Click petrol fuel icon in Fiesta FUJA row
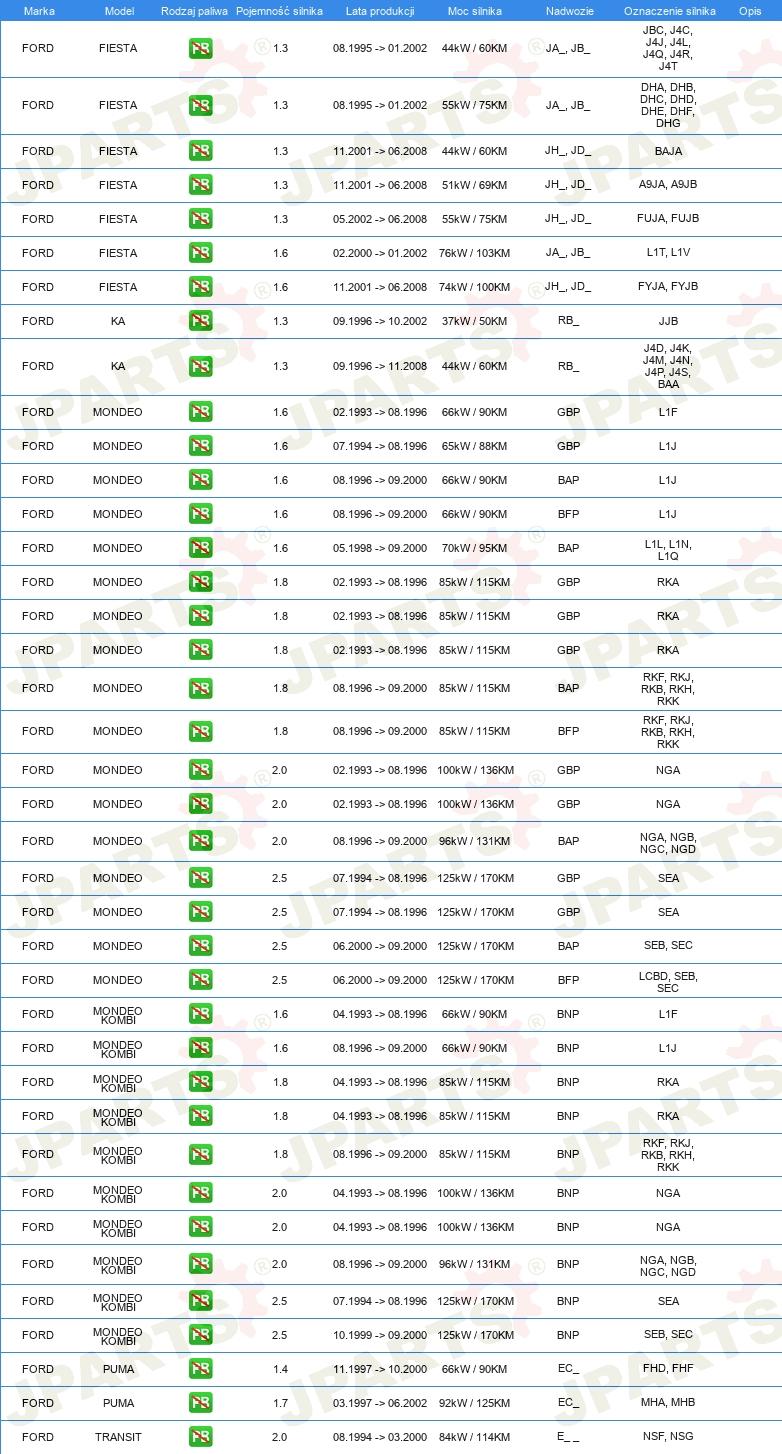The height and width of the screenshot is (1454, 782). 200,219
